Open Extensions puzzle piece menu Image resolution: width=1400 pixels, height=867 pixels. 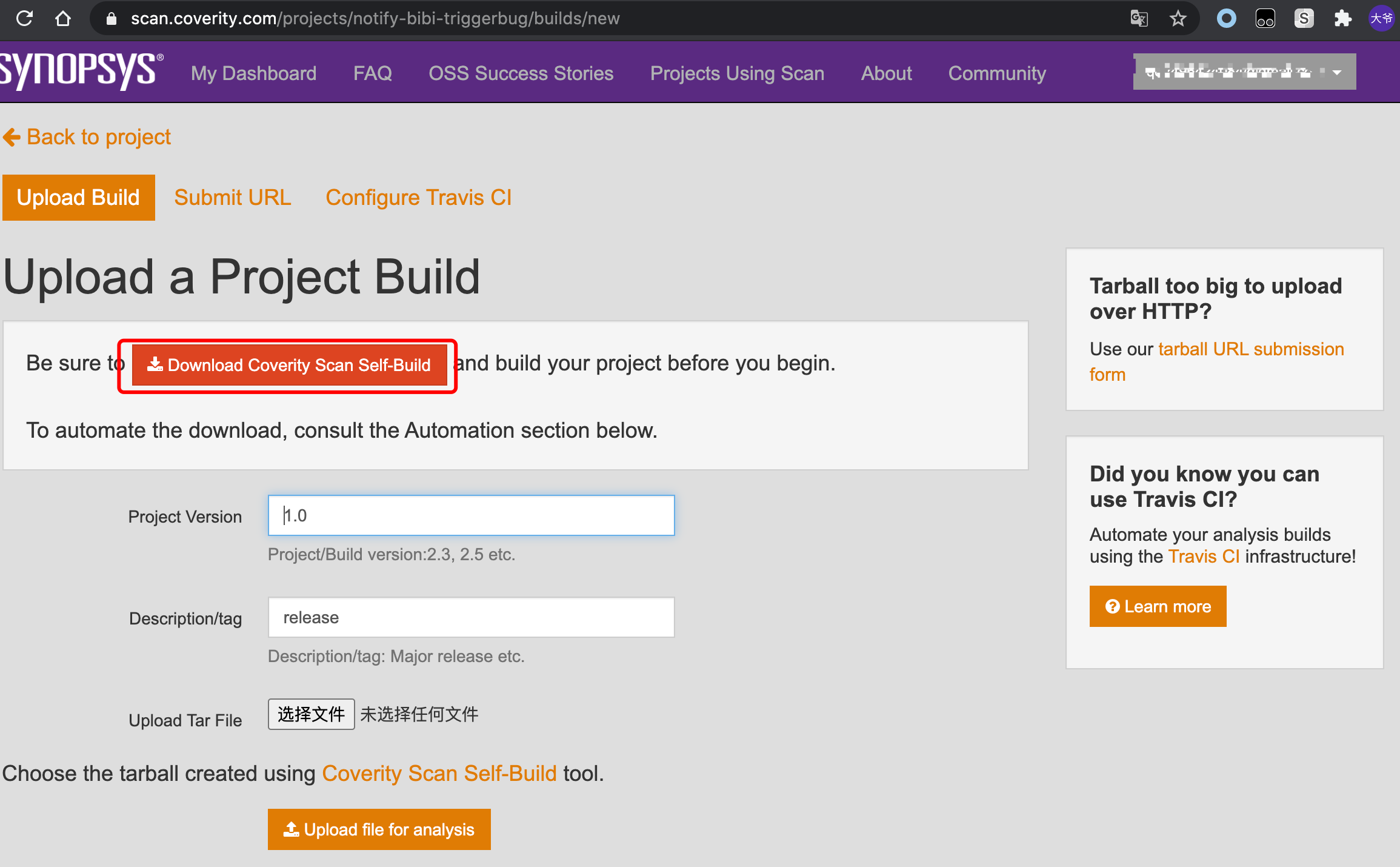click(1342, 18)
